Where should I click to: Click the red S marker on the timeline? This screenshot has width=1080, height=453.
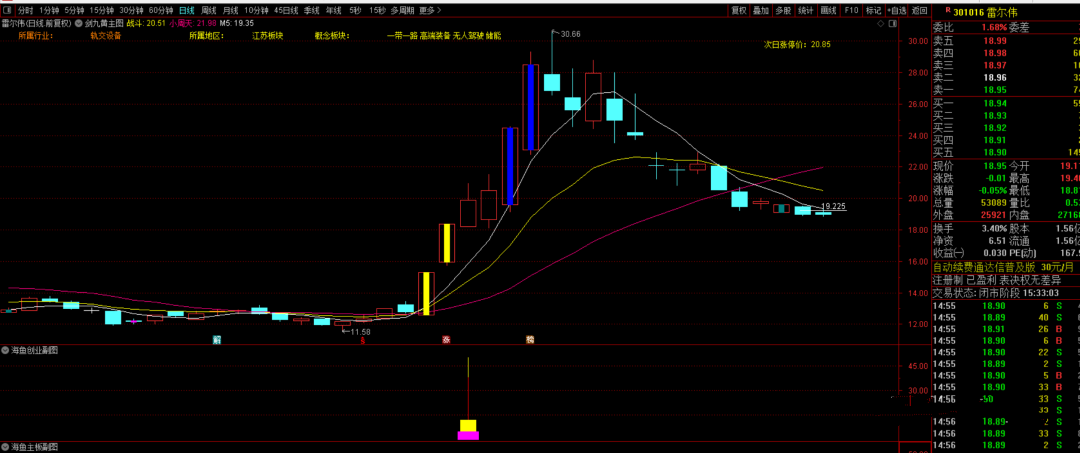(362, 340)
